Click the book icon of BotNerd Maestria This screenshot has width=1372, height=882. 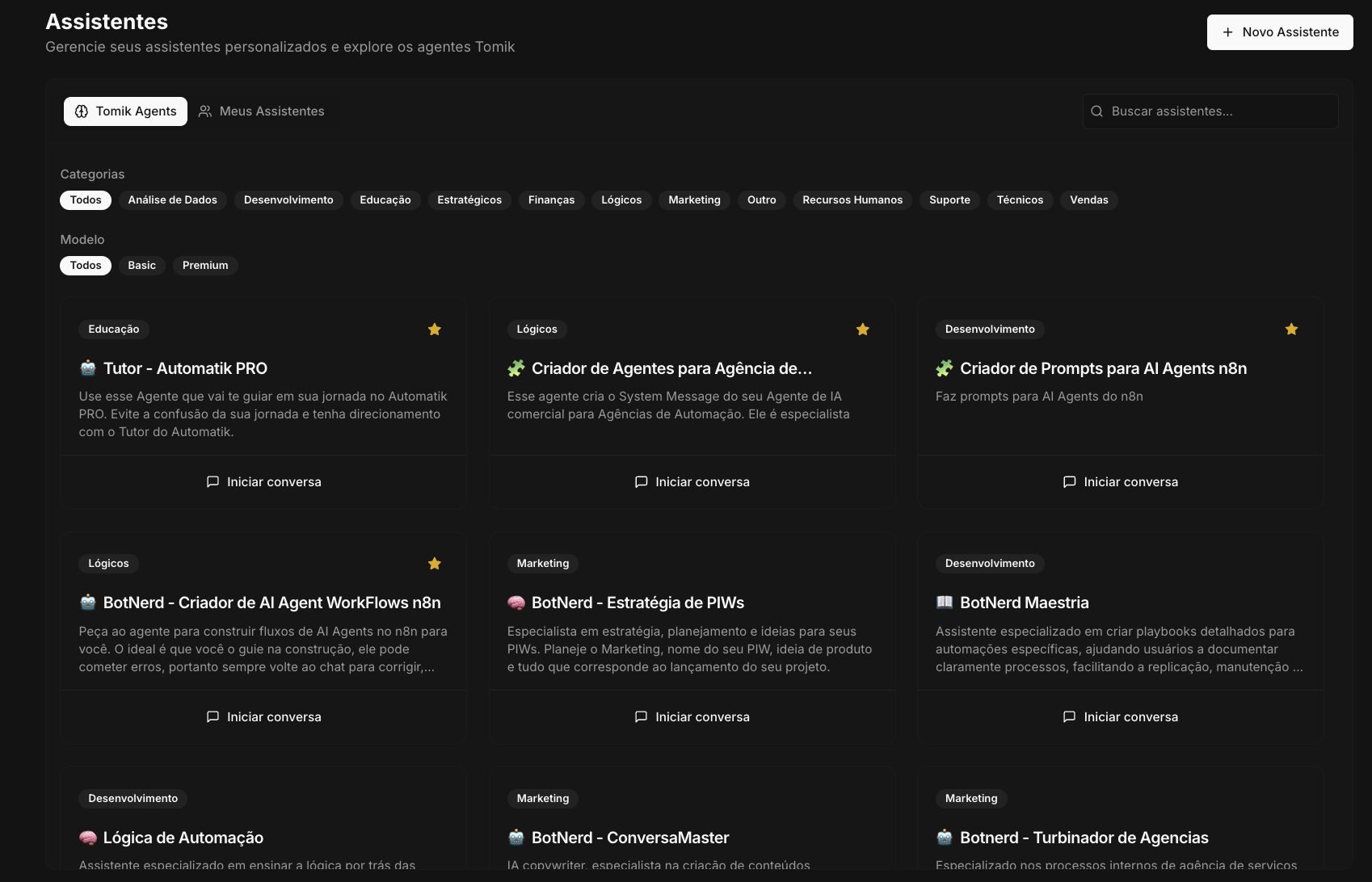(x=945, y=603)
